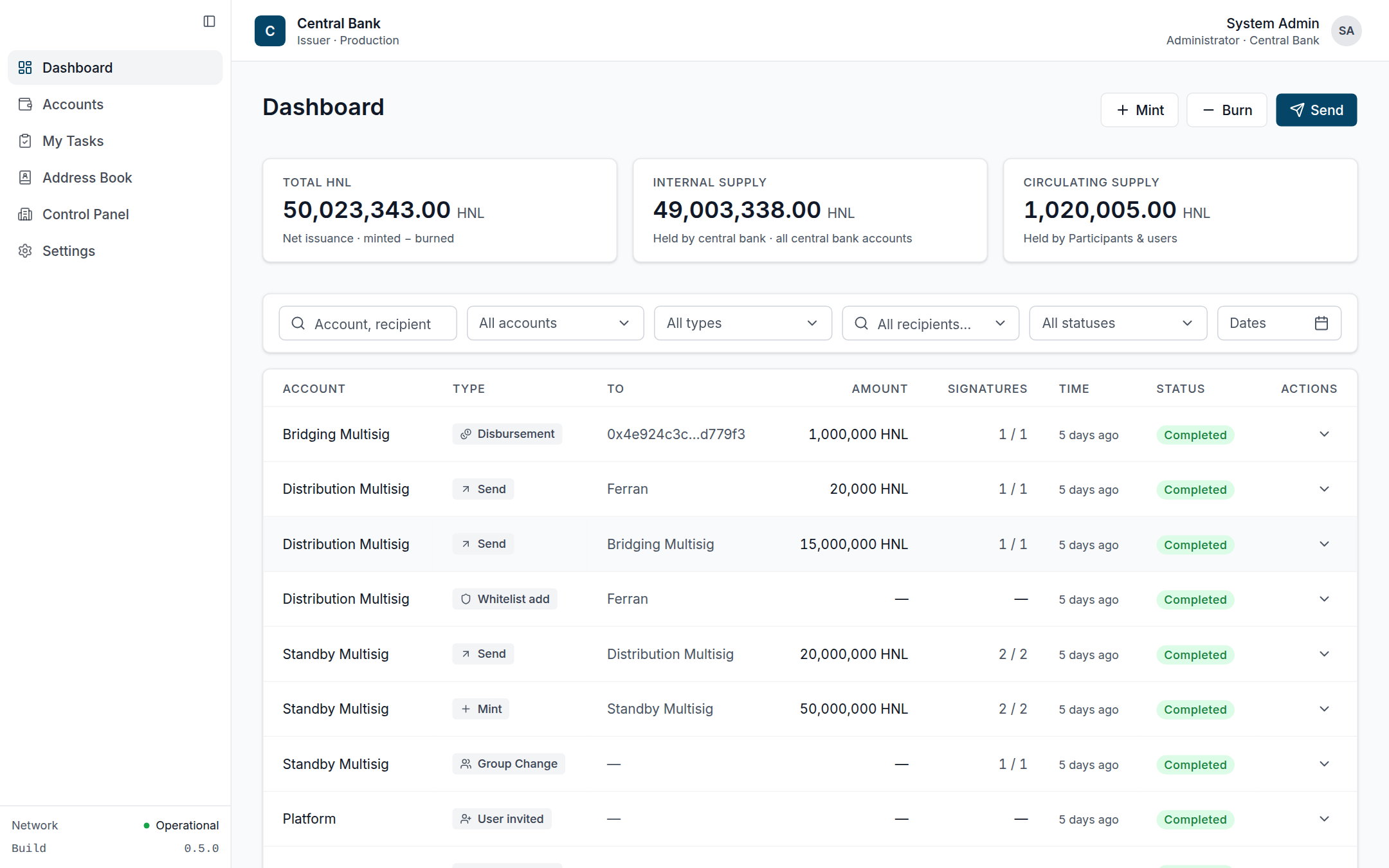Click the Operational network status
This screenshot has width=1389, height=868.
pyautogui.click(x=181, y=825)
